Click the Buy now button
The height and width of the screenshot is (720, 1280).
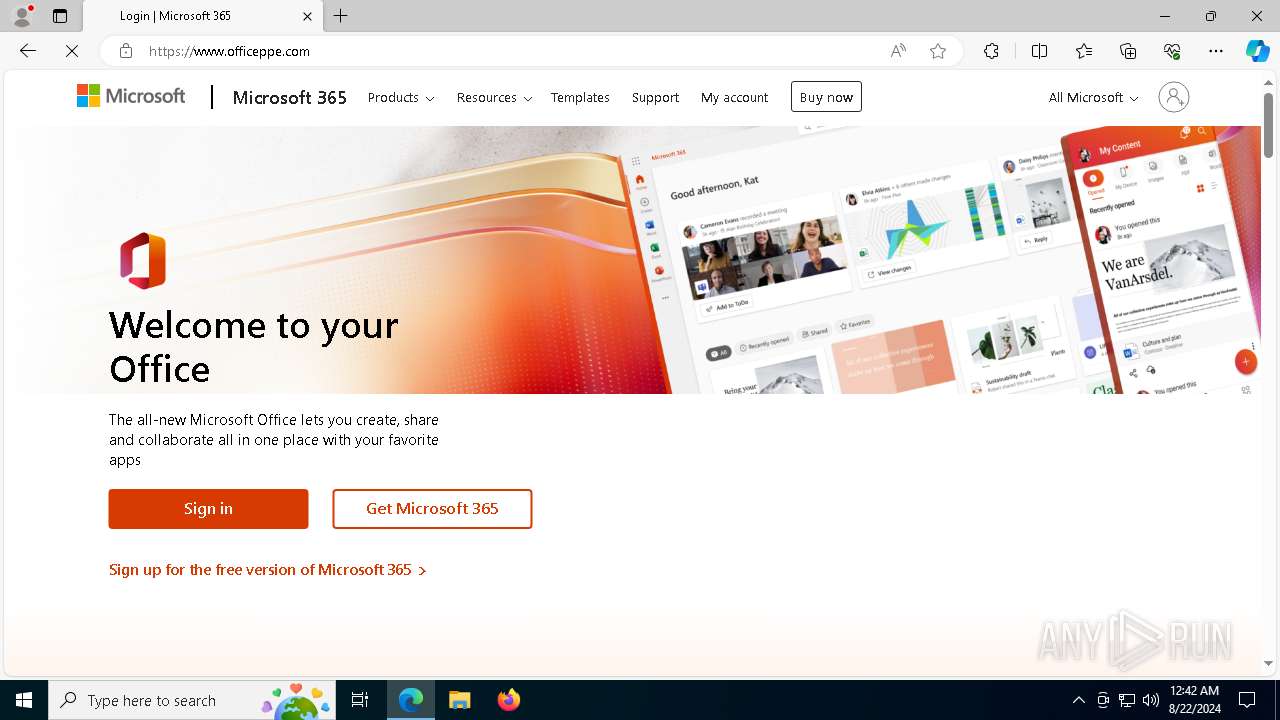pyautogui.click(x=826, y=97)
